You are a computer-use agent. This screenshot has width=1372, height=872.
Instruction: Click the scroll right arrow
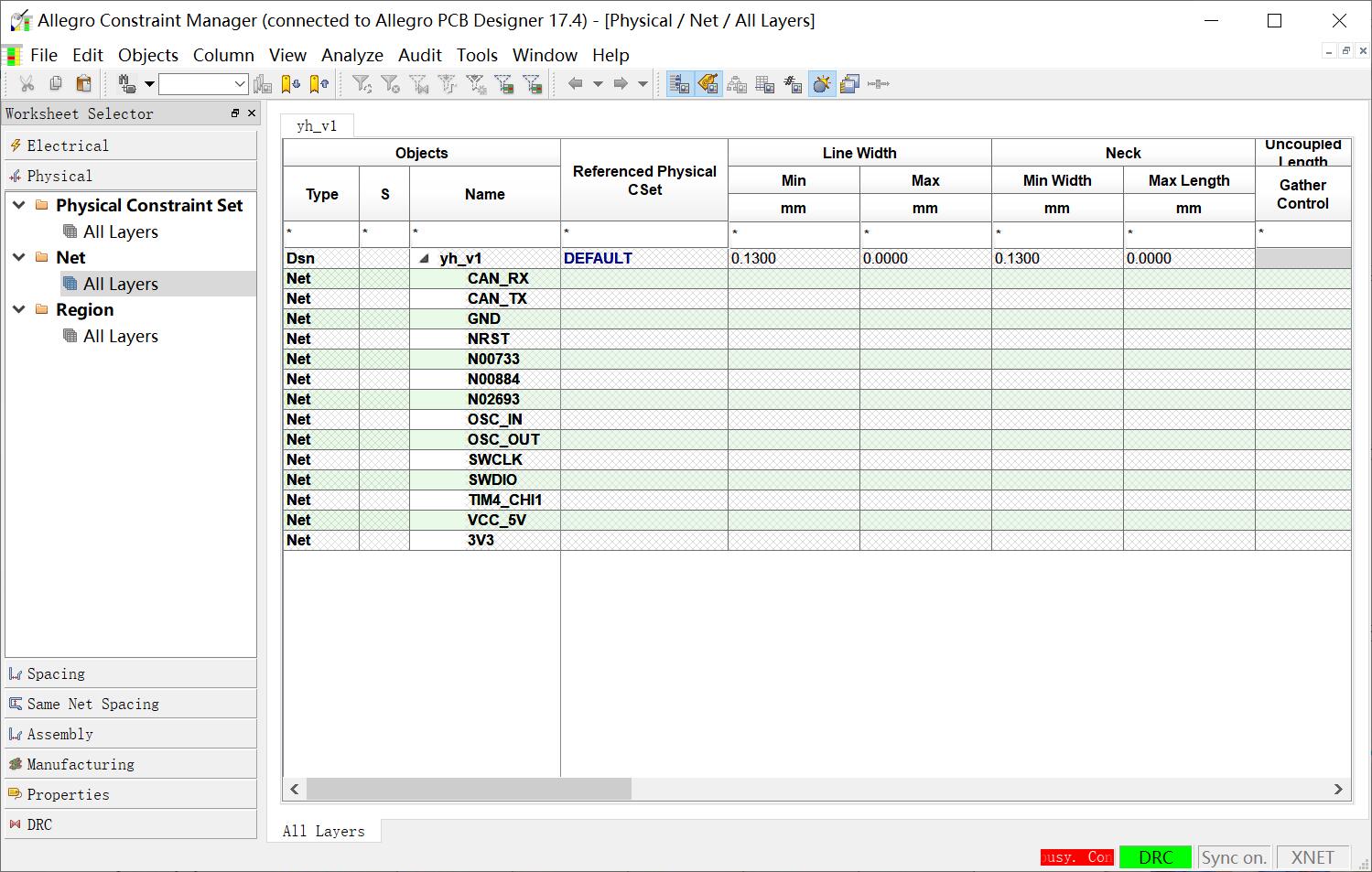tap(1338, 789)
